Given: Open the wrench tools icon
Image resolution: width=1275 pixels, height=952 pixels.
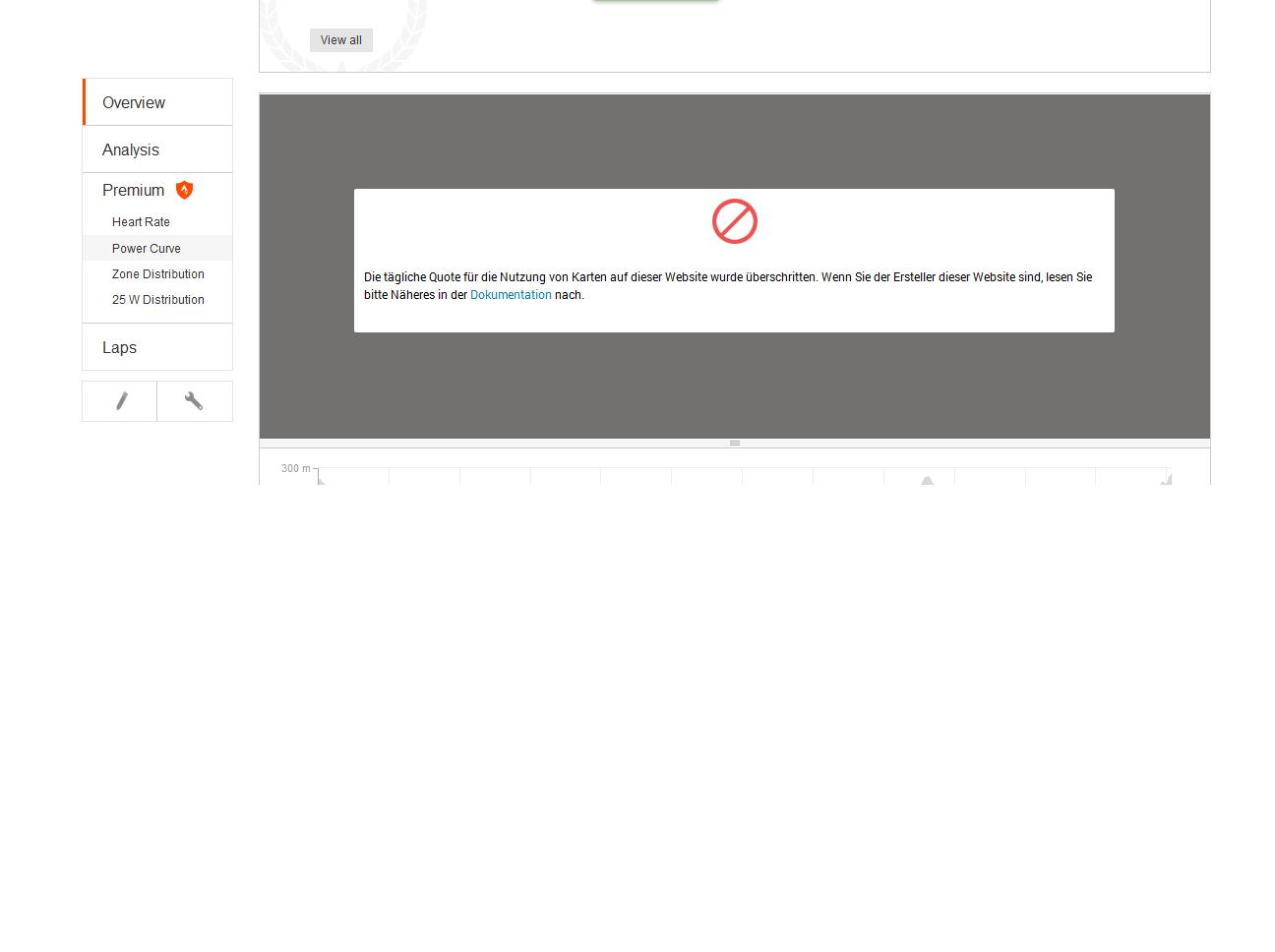Looking at the screenshot, I should coord(194,401).
